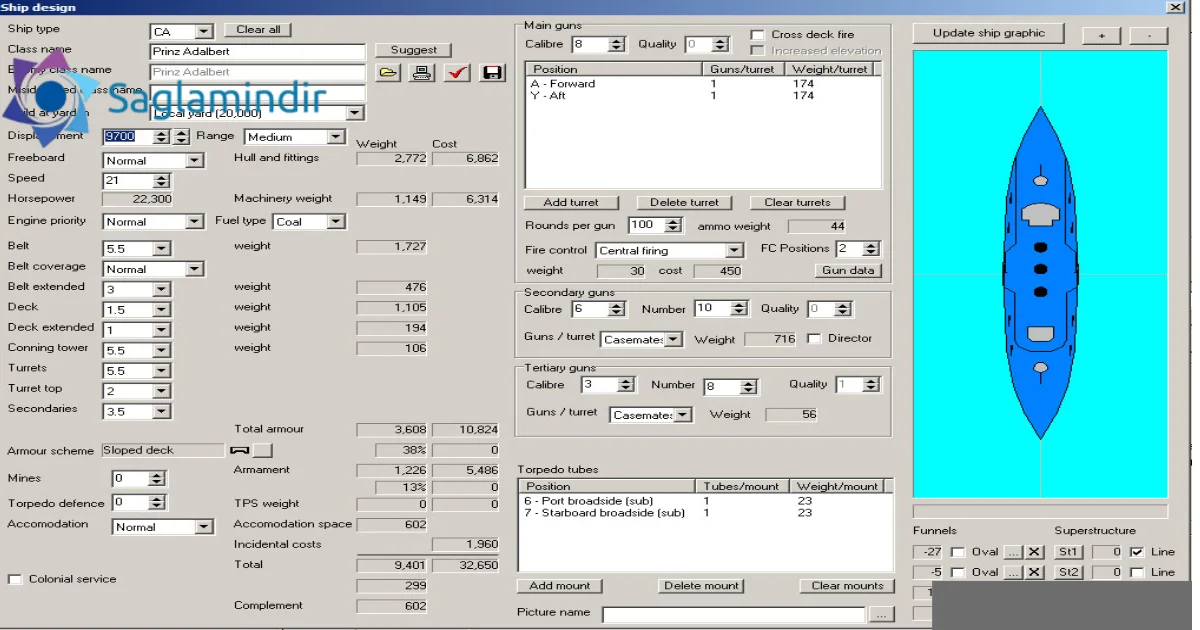Save the design with the floppy disk icon
This screenshot has width=1200, height=630.
click(492, 72)
